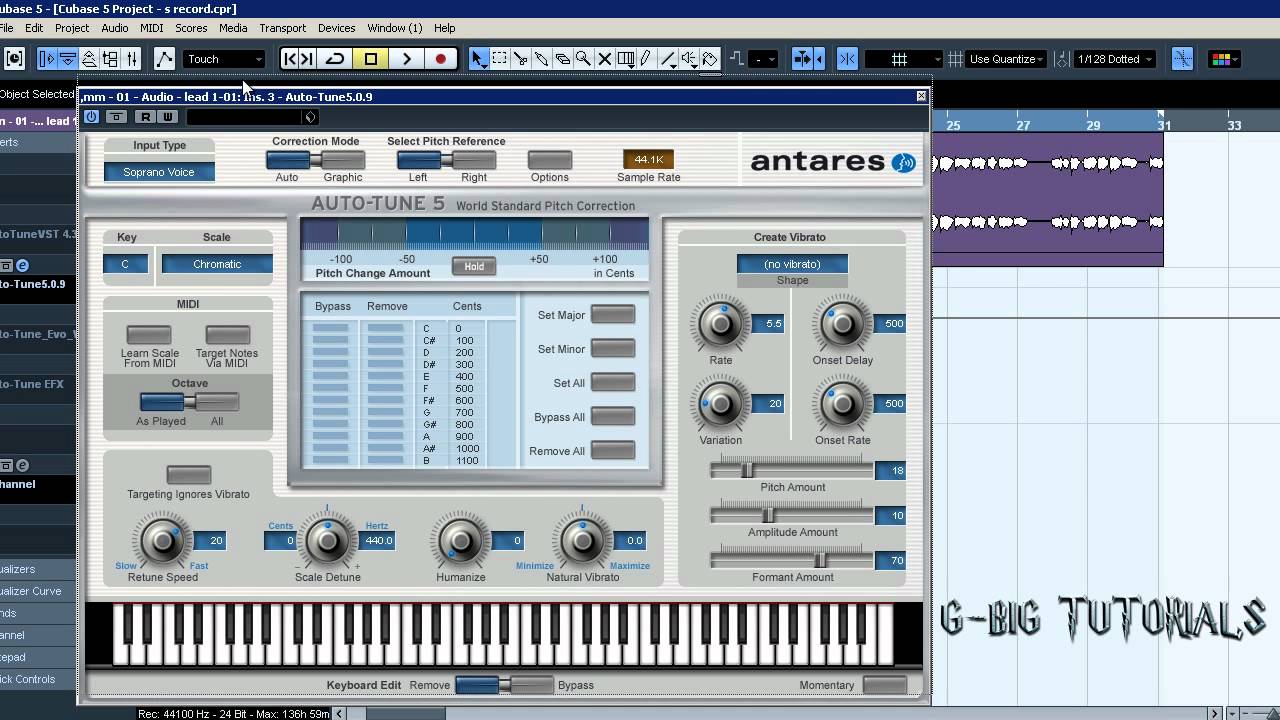1280x720 pixels.
Task: Open the Edit menu
Action: 34,28
